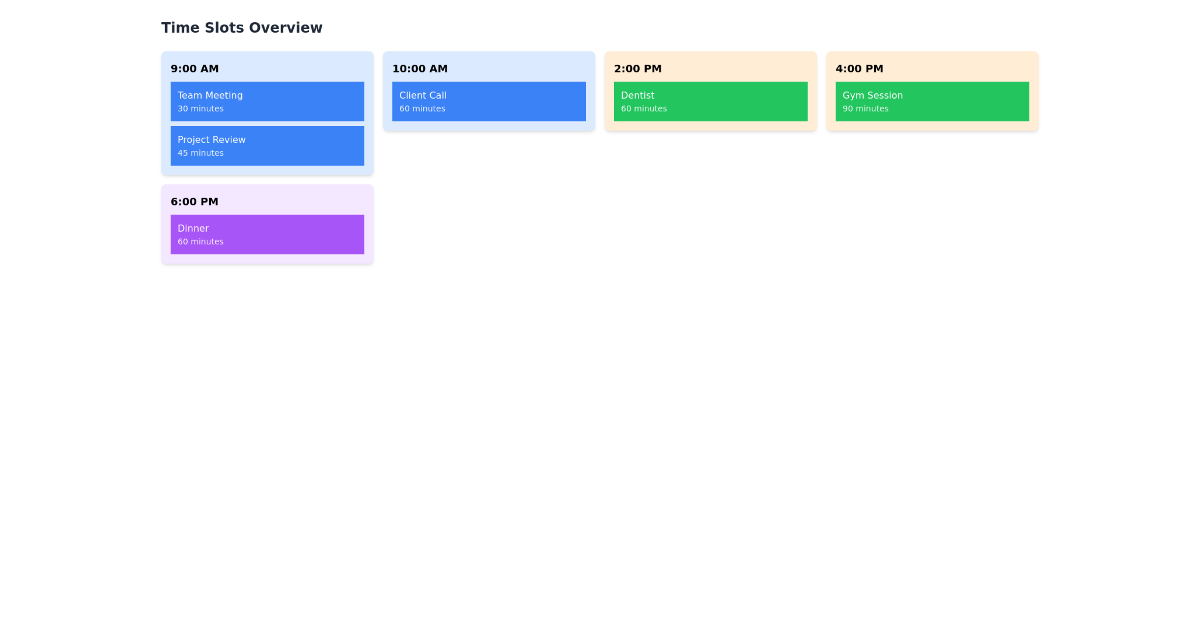Viewport: 1200px width, 630px height.
Task: Select the 2:00 PM time slot header
Action: pyautogui.click(x=637, y=68)
